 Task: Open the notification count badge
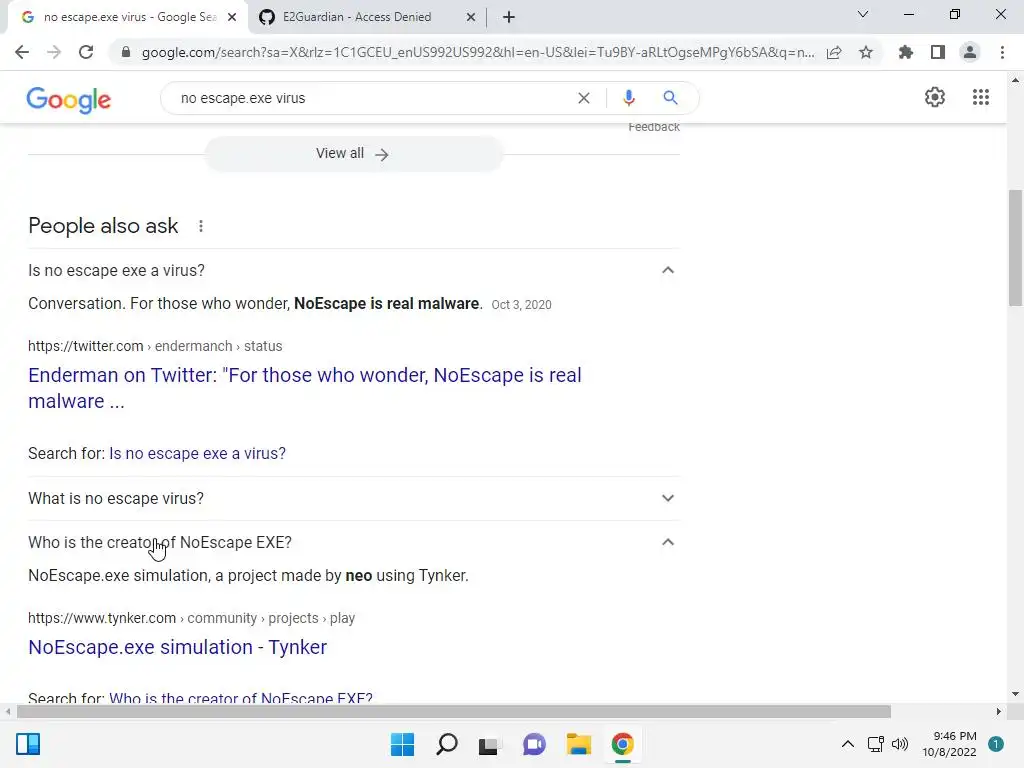[996, 744]
